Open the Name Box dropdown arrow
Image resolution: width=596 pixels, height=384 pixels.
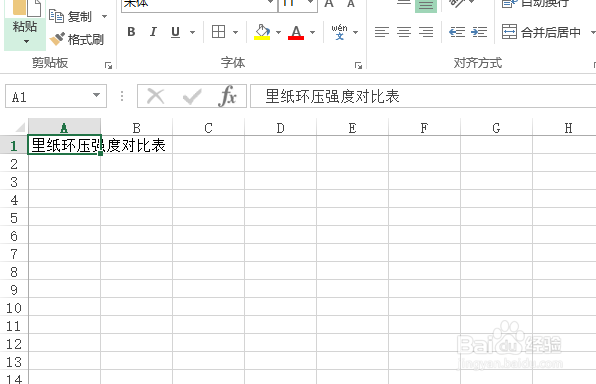[x=97, y=96]
